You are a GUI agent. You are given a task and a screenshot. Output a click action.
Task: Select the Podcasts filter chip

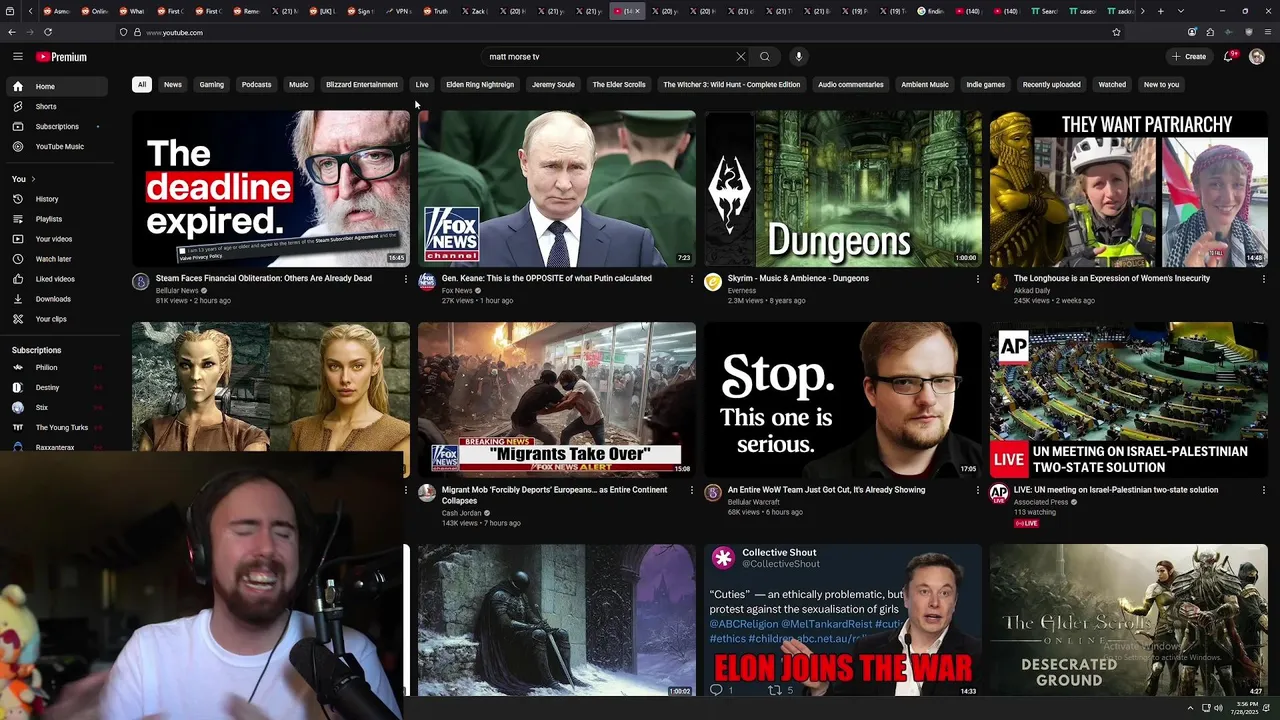[256, 84]
